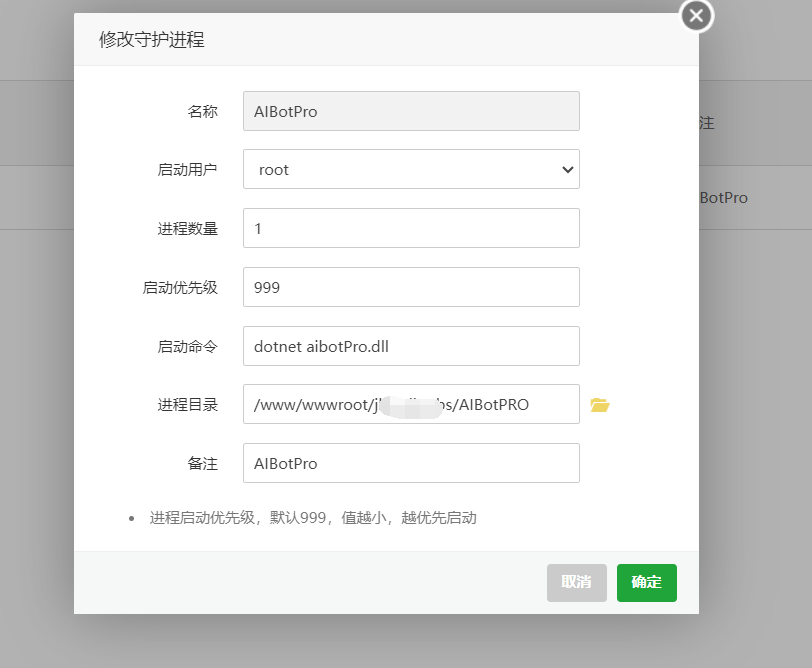Click the 备注 label beside the remark field

pyautogui.click(x=202, y=464)
